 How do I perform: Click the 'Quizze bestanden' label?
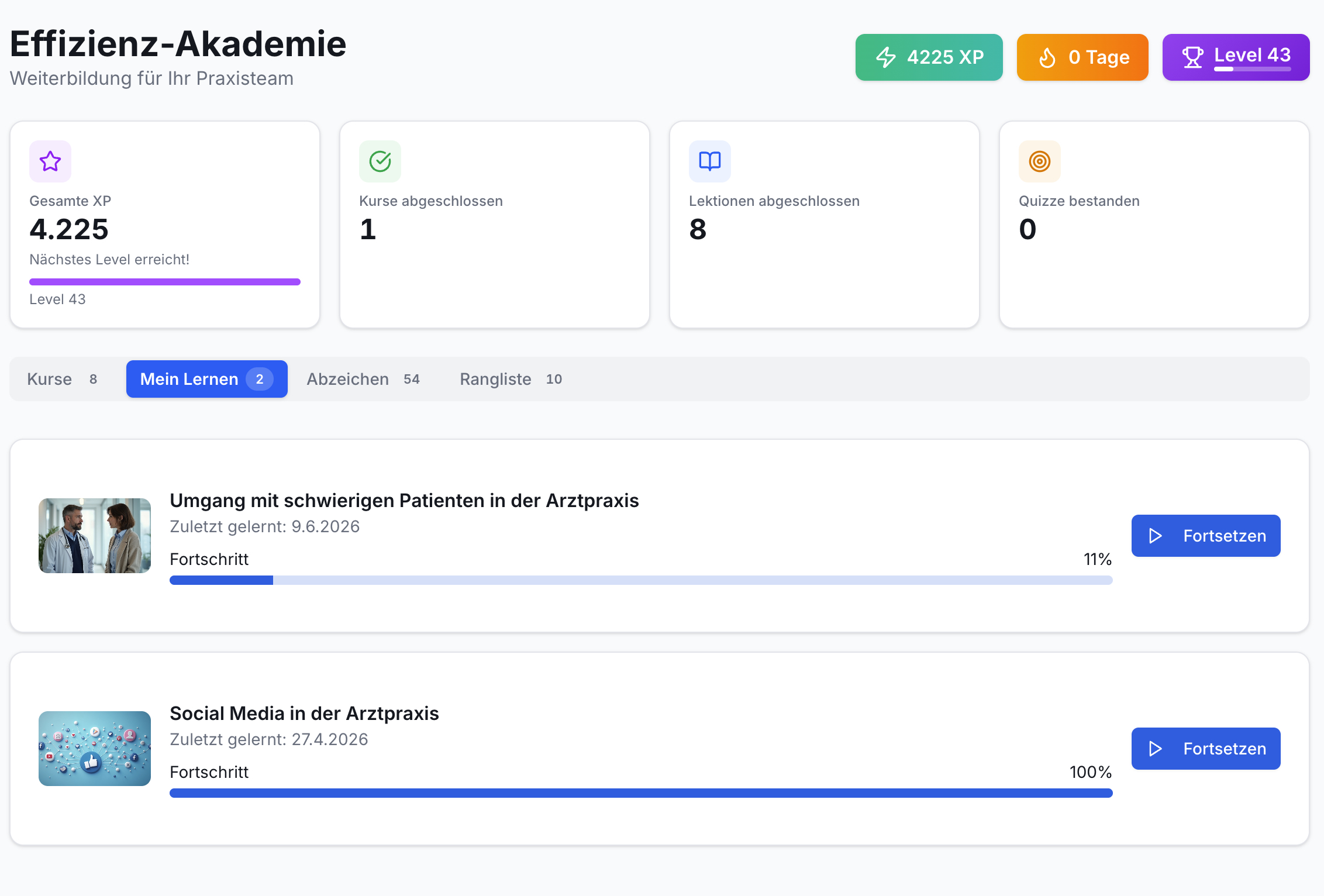click(1079, 201)
